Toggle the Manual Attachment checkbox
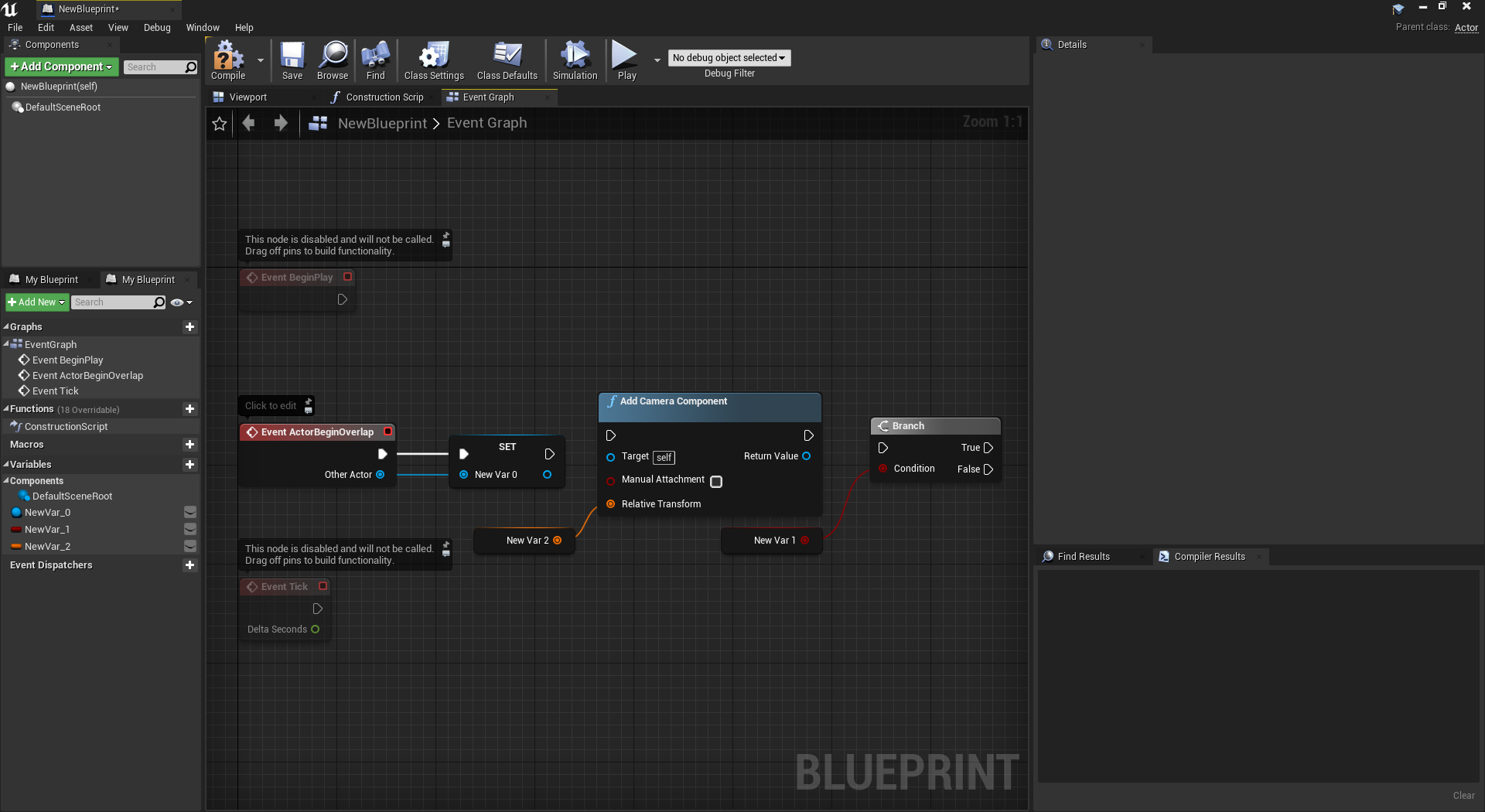 [716, 482]
